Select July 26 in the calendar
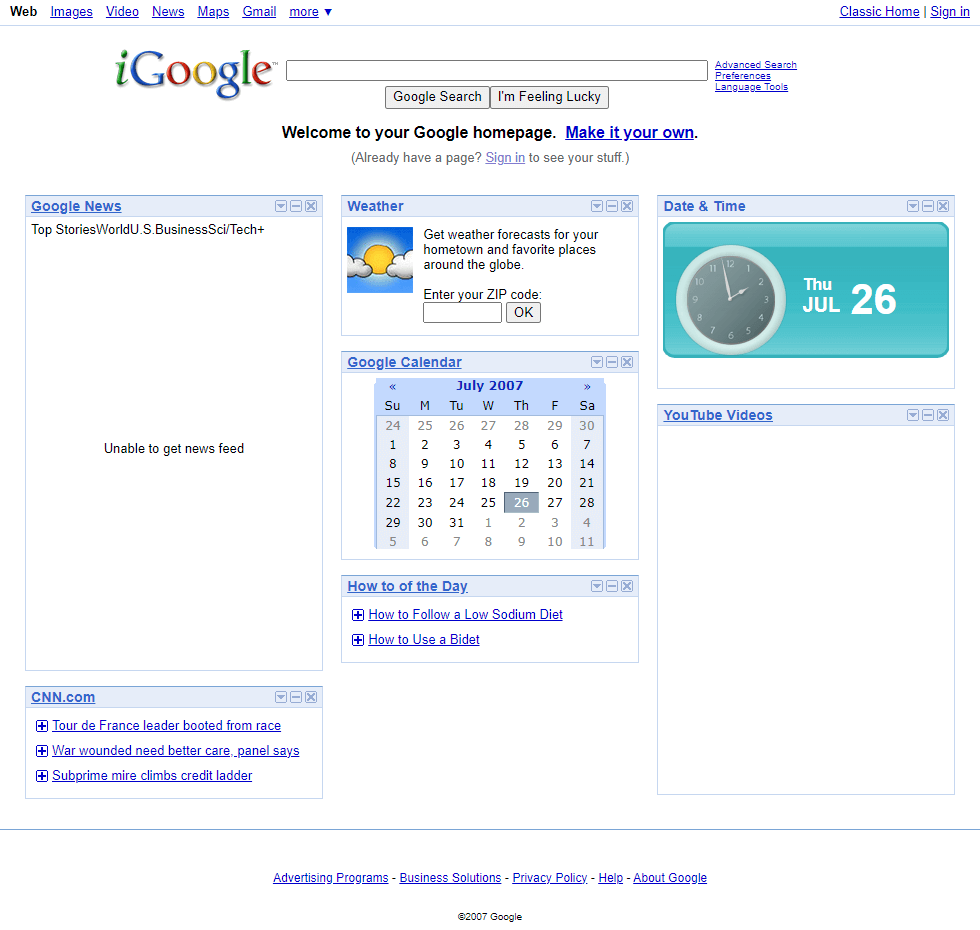The image size is (980, 930). point(521,502)
